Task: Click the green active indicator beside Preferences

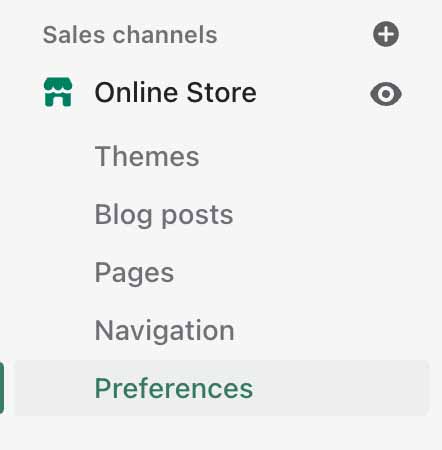Action: coord(2,388)
